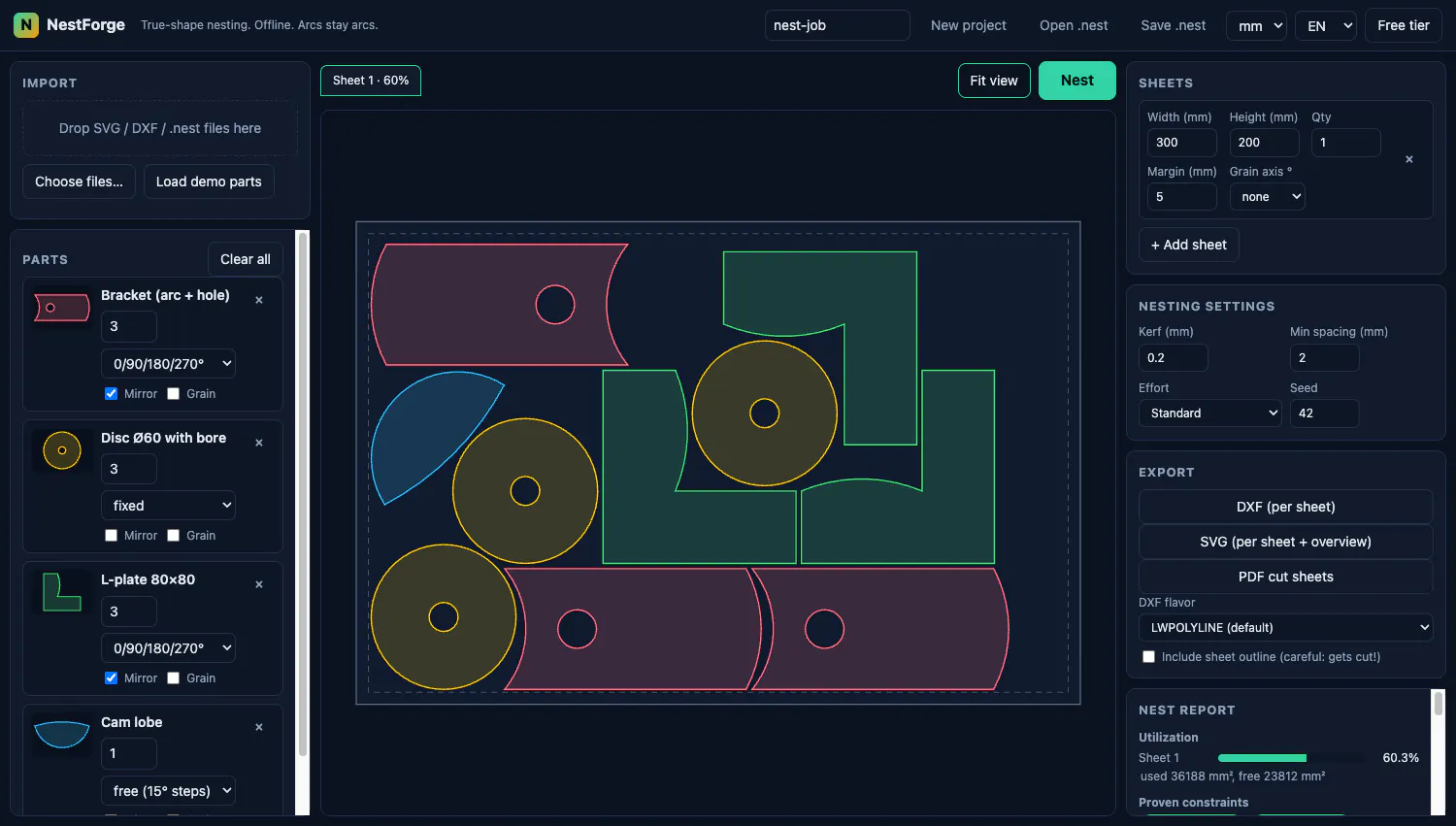Image resolution: width=1456 pixels, height=826 pixels.
Task: Click the Drop SVG / DXF / .nest files zone
Action: (x=160, y=128)
